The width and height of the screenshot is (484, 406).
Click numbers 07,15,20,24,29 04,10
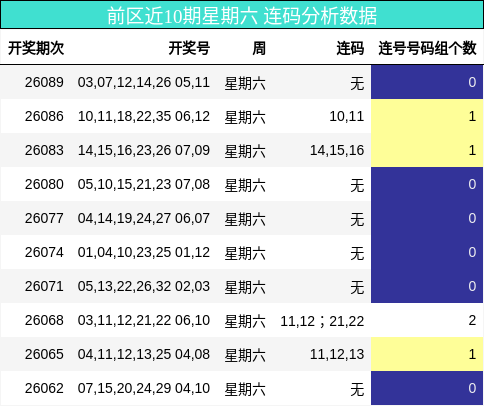pyautogui.click(x=144, y=388)
